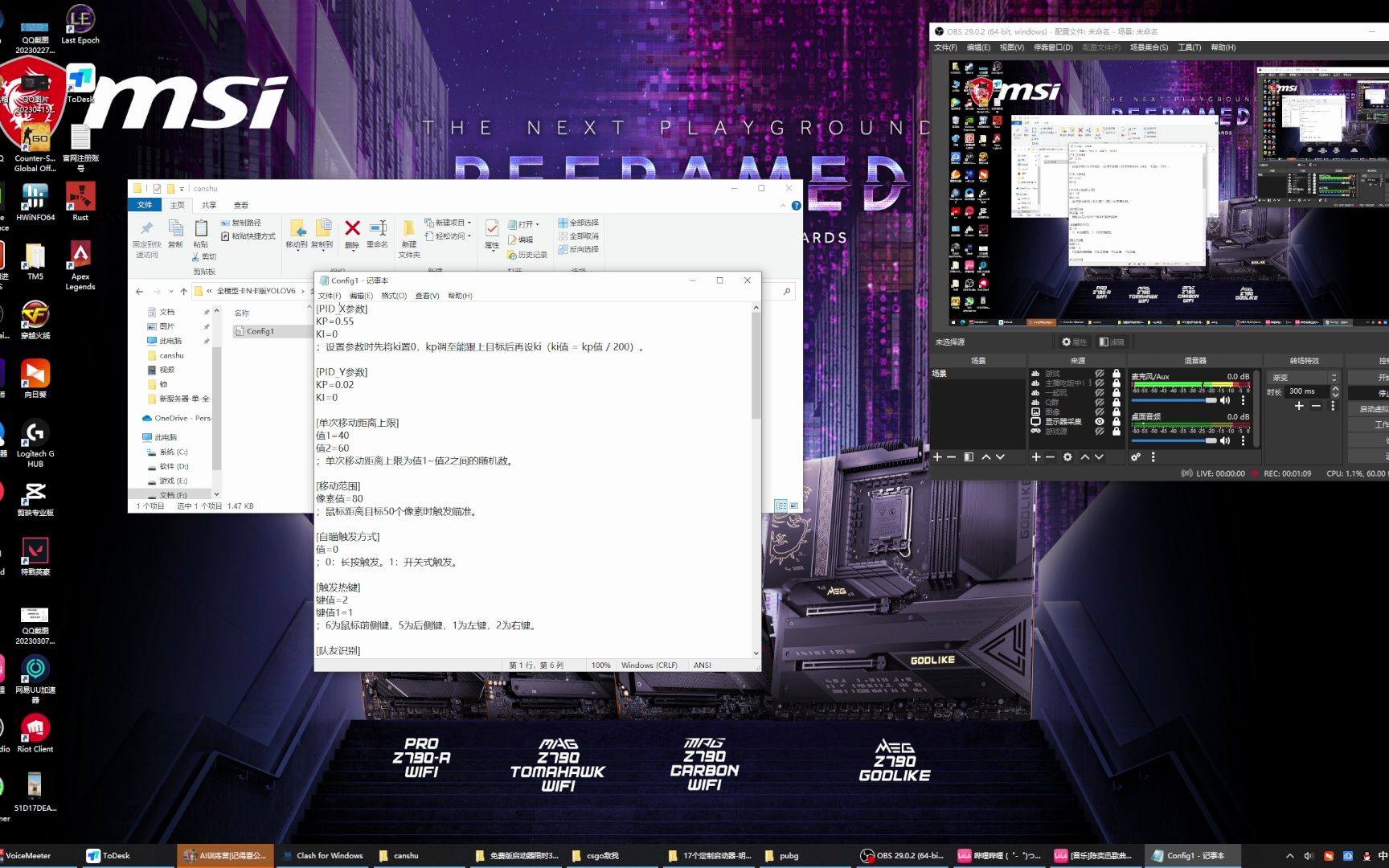Open scene filters icon below Scenes list
1389x868 pixels.
click(969, 457)
